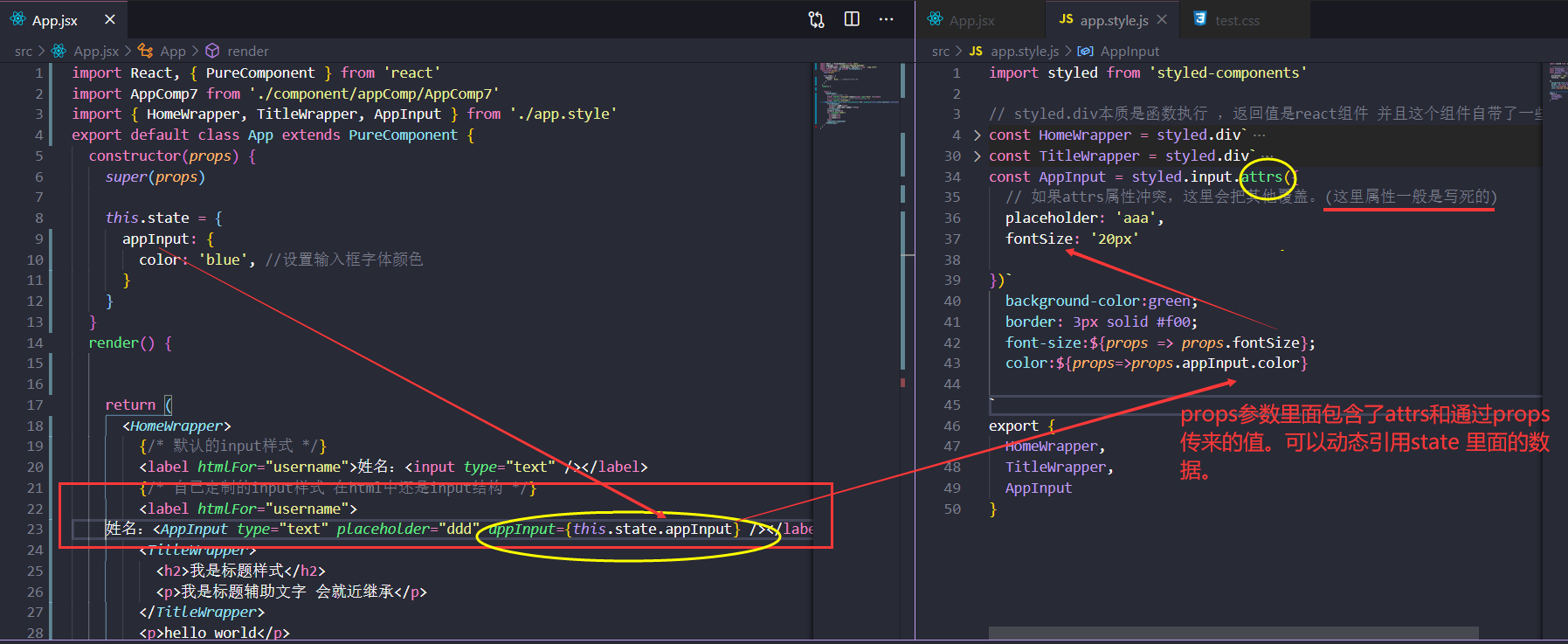This screenshot has width=1568, height=644.
Task: Expand folded HomeWrapper code on line 4
Action: pyautogui.click(x=977, y=135)
